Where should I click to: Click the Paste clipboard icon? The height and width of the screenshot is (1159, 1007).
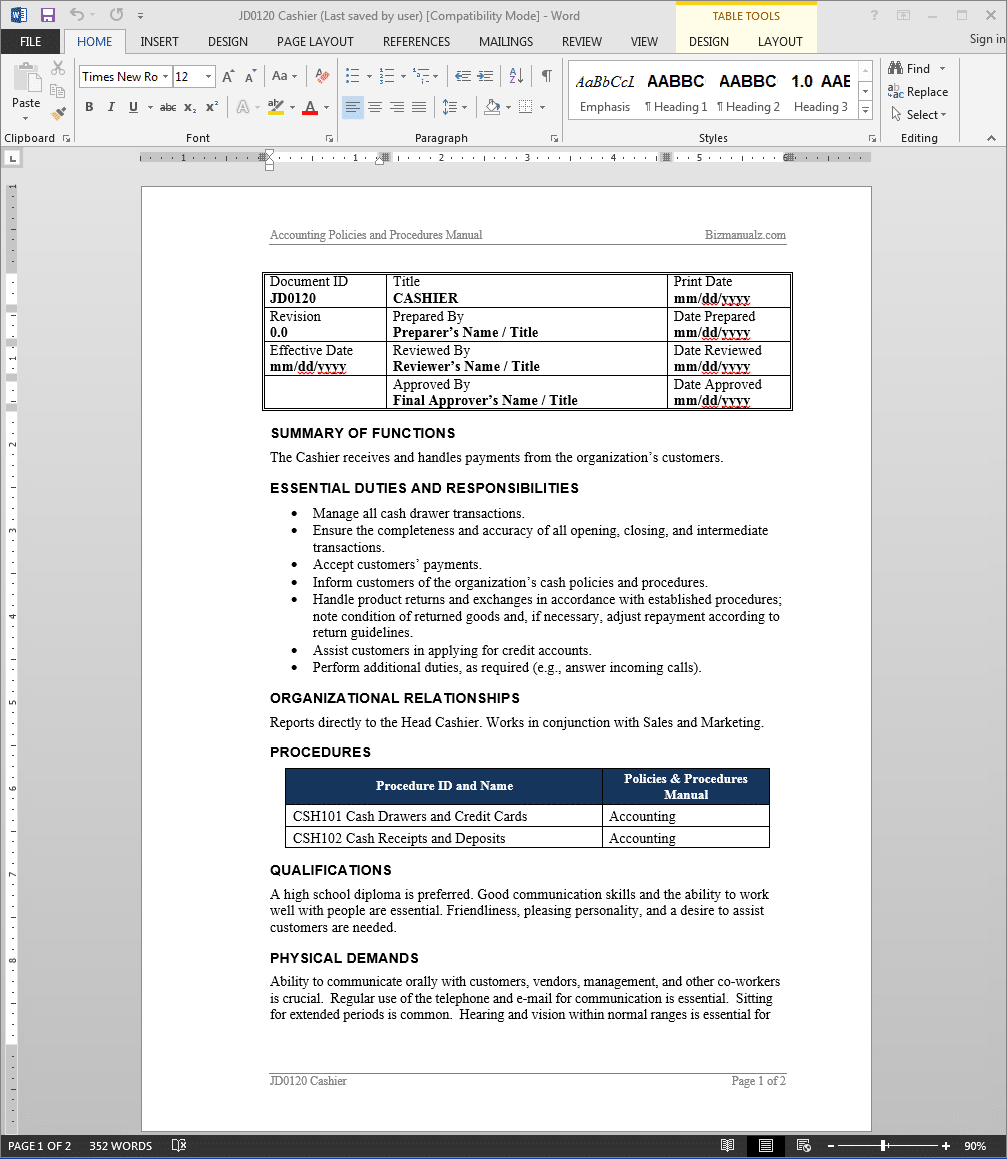tap(26, 79)
